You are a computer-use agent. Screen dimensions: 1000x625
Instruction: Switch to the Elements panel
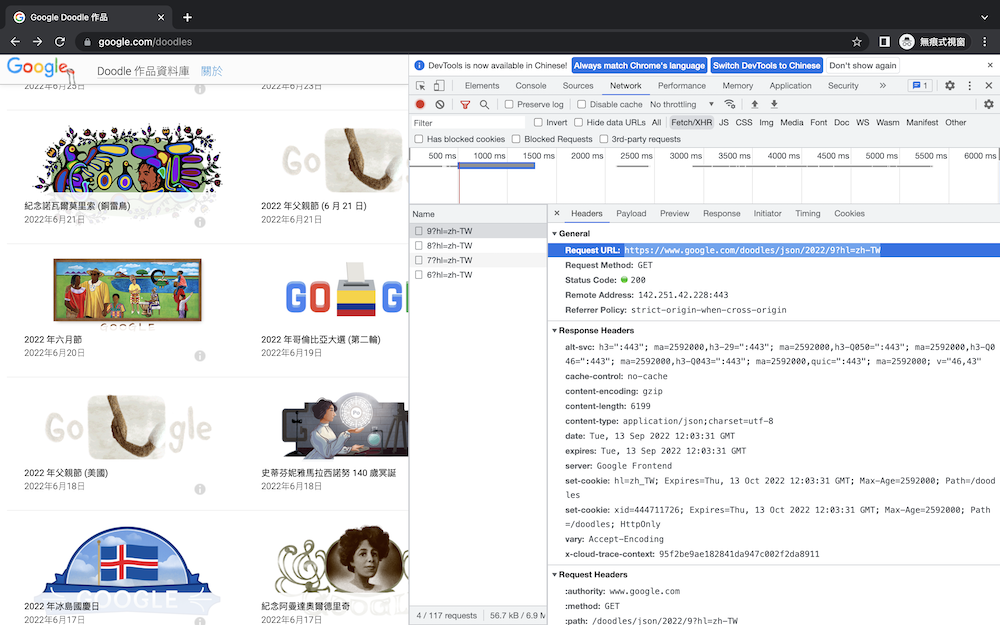[x=482, y=85]
